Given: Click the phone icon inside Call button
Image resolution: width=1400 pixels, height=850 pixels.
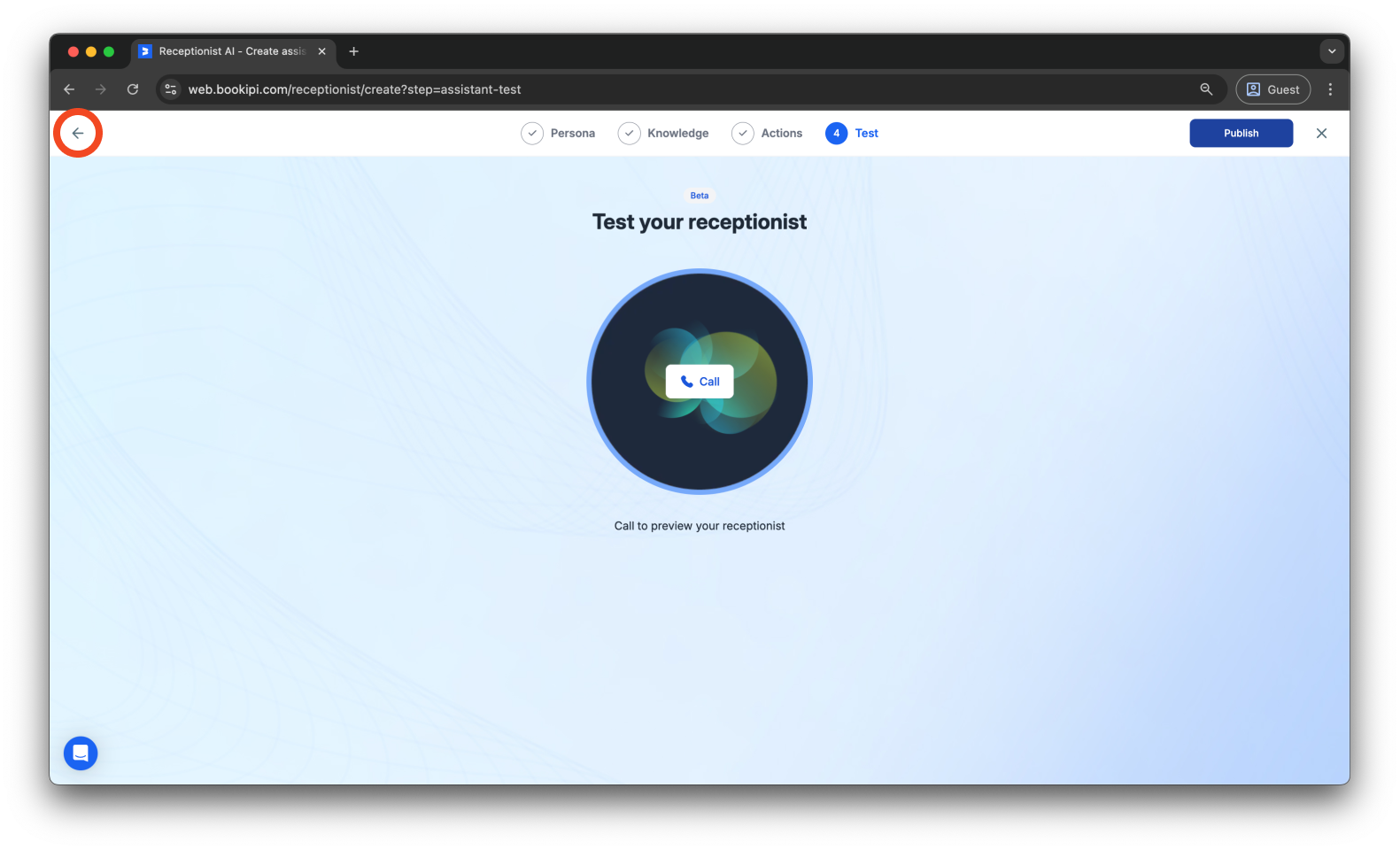Looking at the screenshot, I should [x=686, y=382].
